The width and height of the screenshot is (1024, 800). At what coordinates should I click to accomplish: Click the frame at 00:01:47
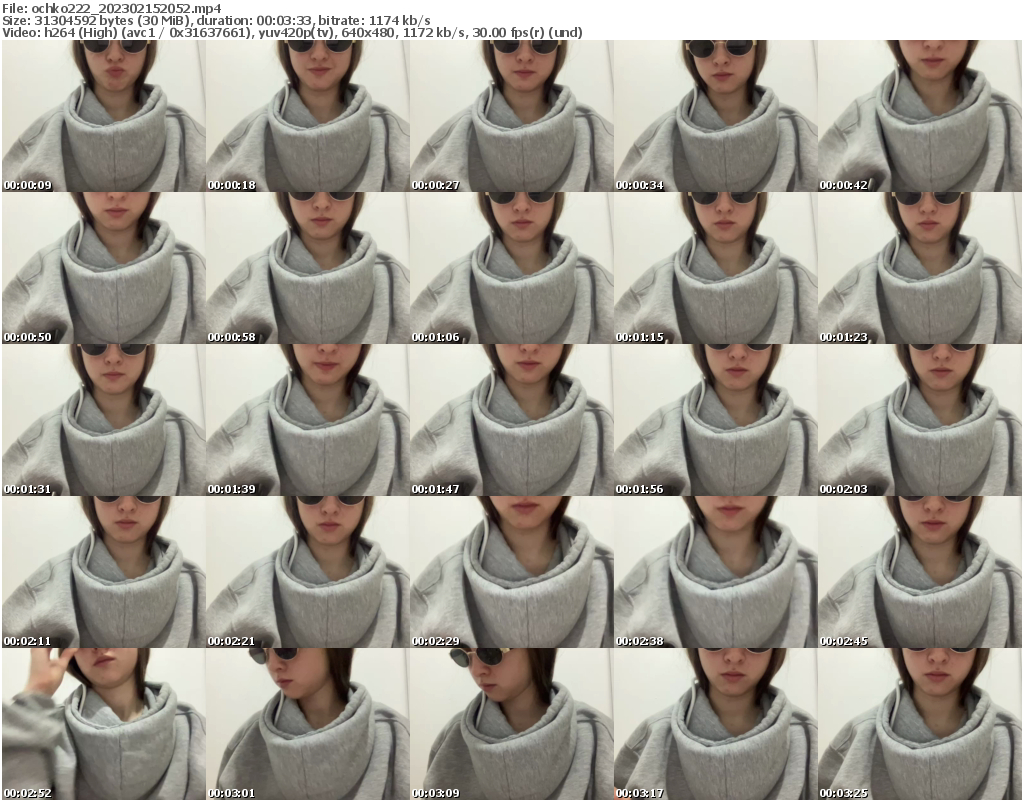point(512,418)
